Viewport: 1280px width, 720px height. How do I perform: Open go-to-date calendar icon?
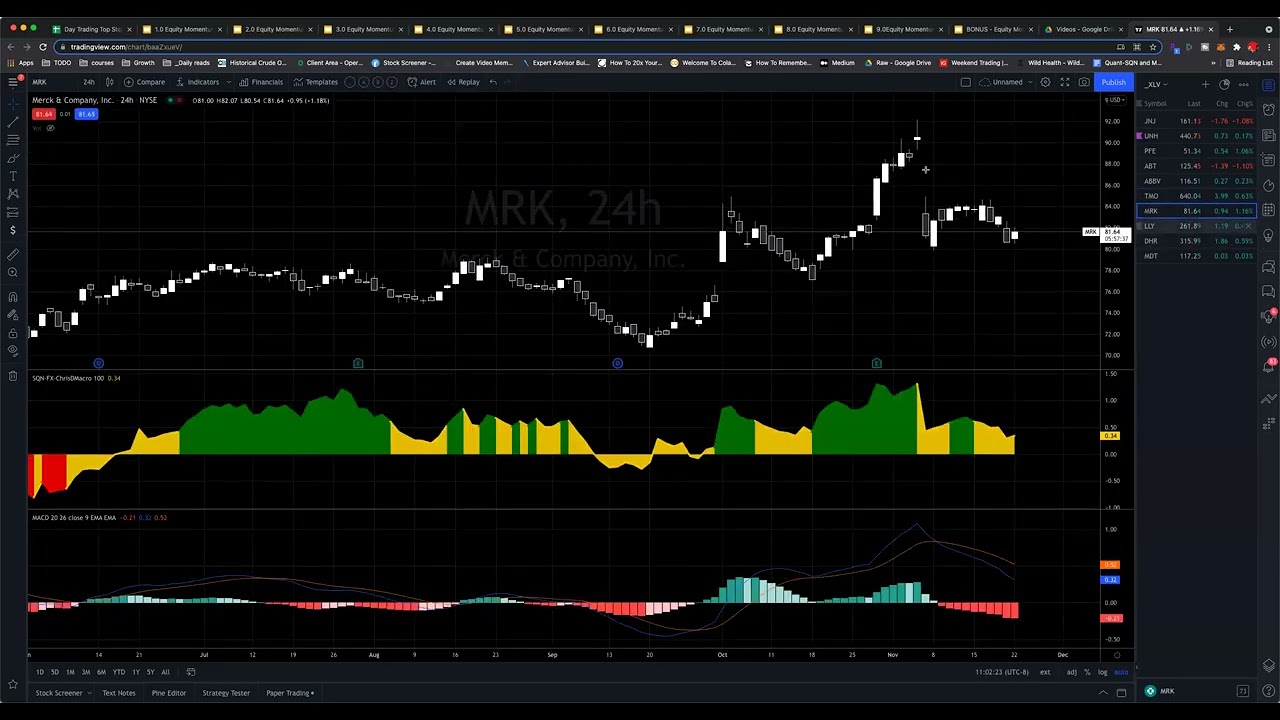pos(191,672)
